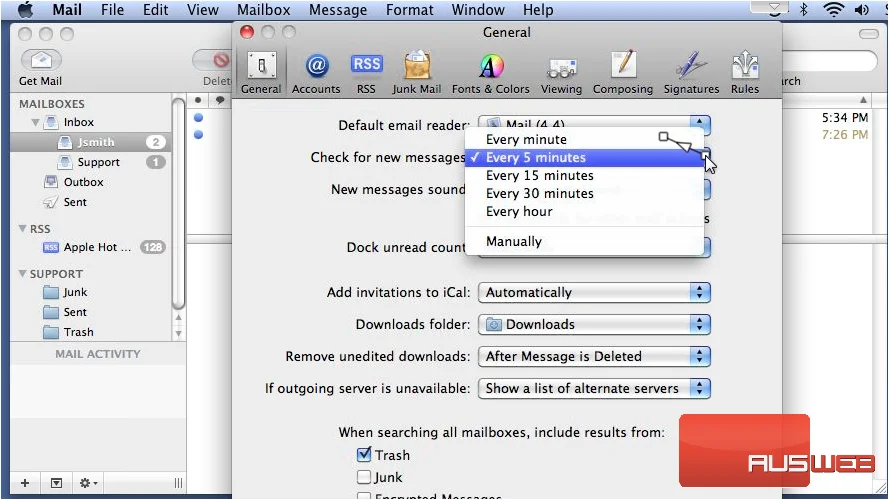Open the Add invitations to iCal dropdown
Image resolution: width=889 pixels, height=500 pixels.
click(x=594, y=293)
